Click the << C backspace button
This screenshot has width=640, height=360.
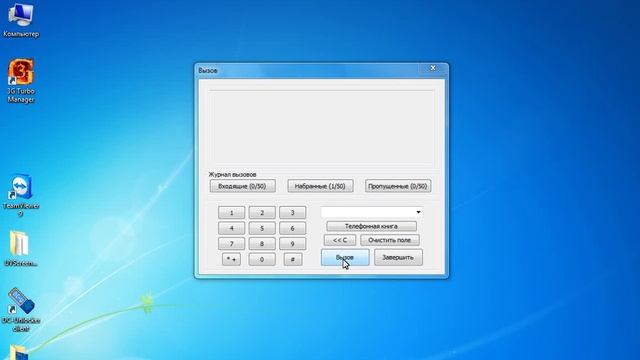point(340,240)
